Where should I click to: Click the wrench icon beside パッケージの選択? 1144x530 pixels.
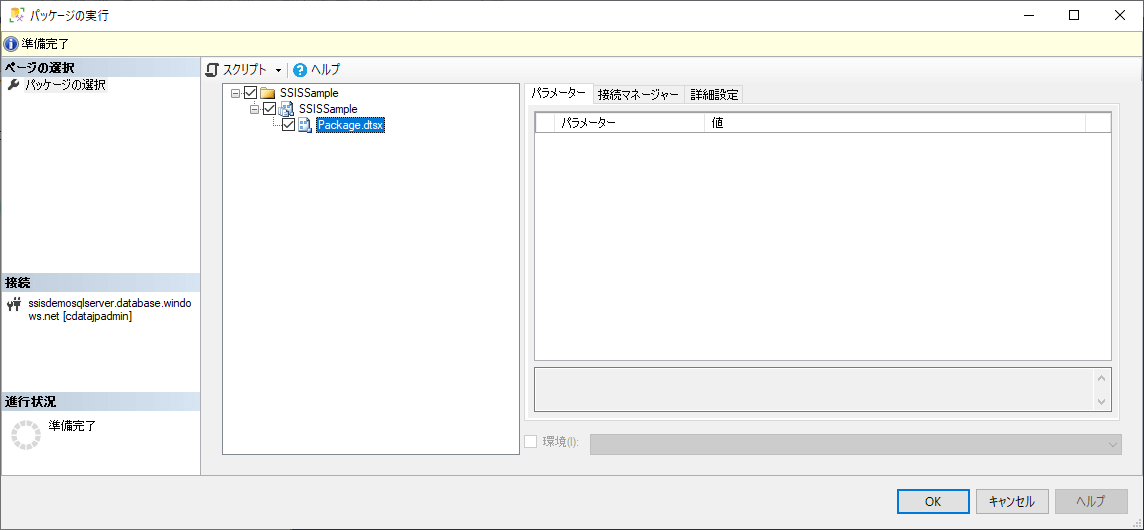click(x=12, y=85)
